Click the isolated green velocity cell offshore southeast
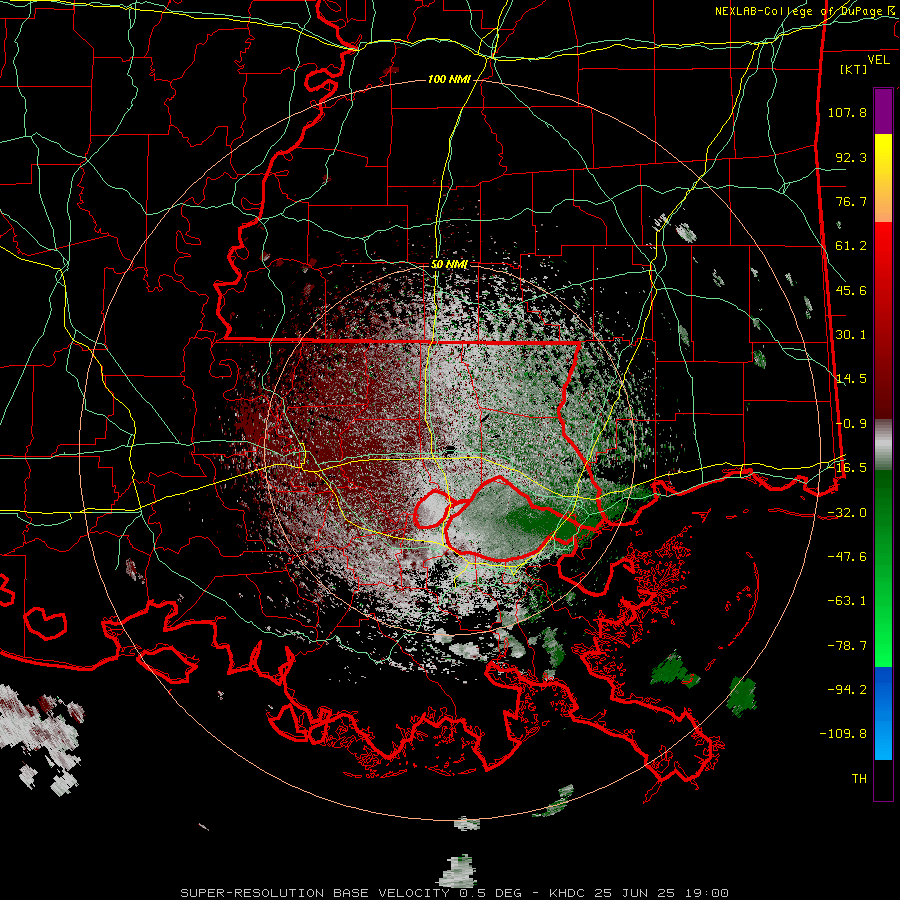900x900 pixels. point(742,697)
